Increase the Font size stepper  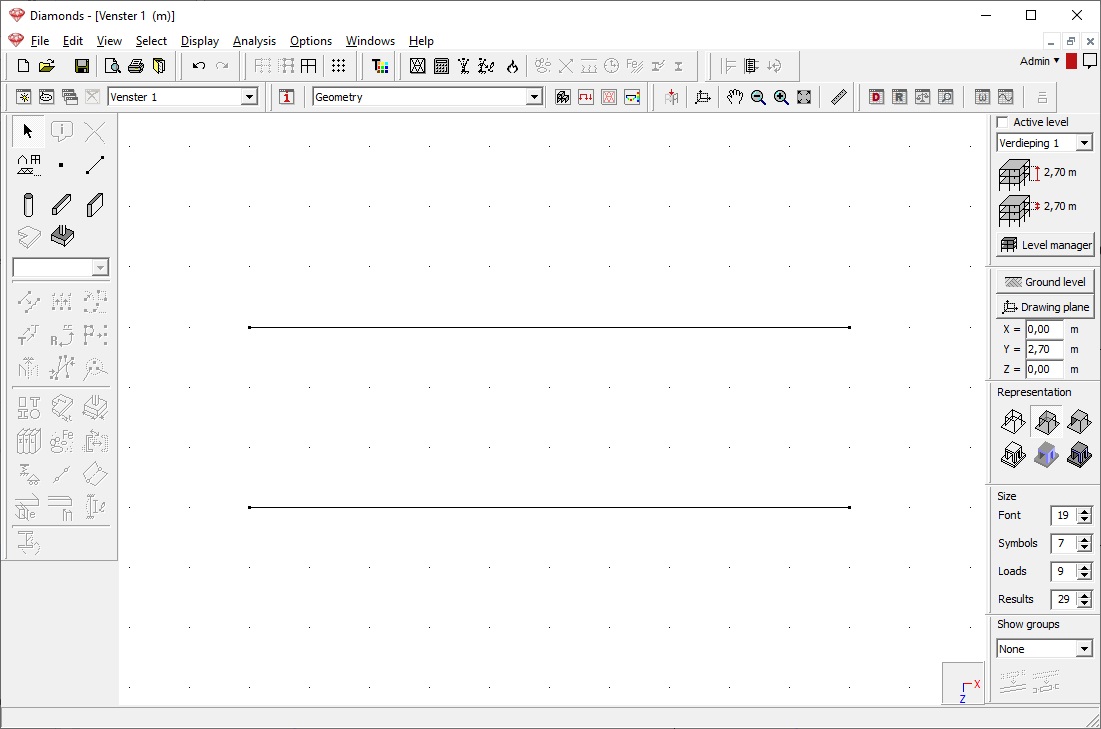click(x=1085, y=511)
